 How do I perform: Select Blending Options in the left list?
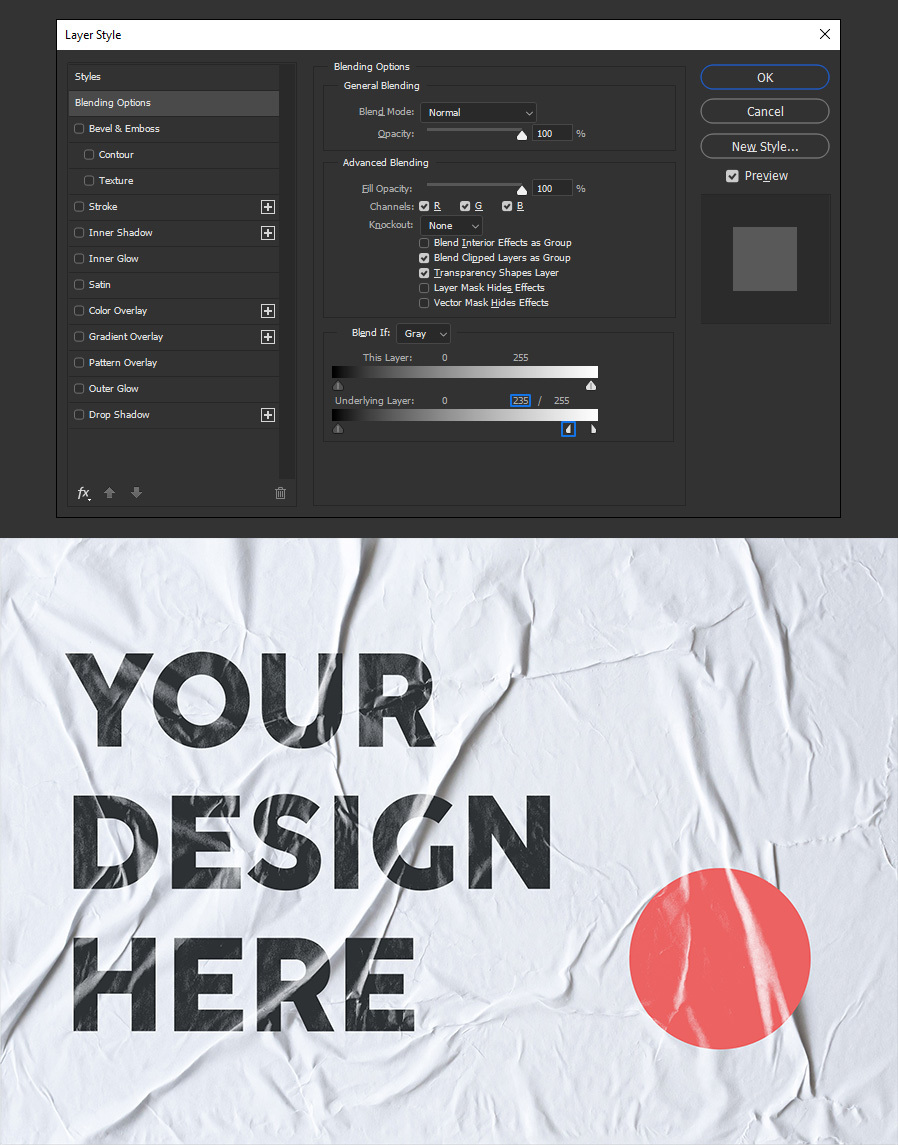tap(174, 103)
